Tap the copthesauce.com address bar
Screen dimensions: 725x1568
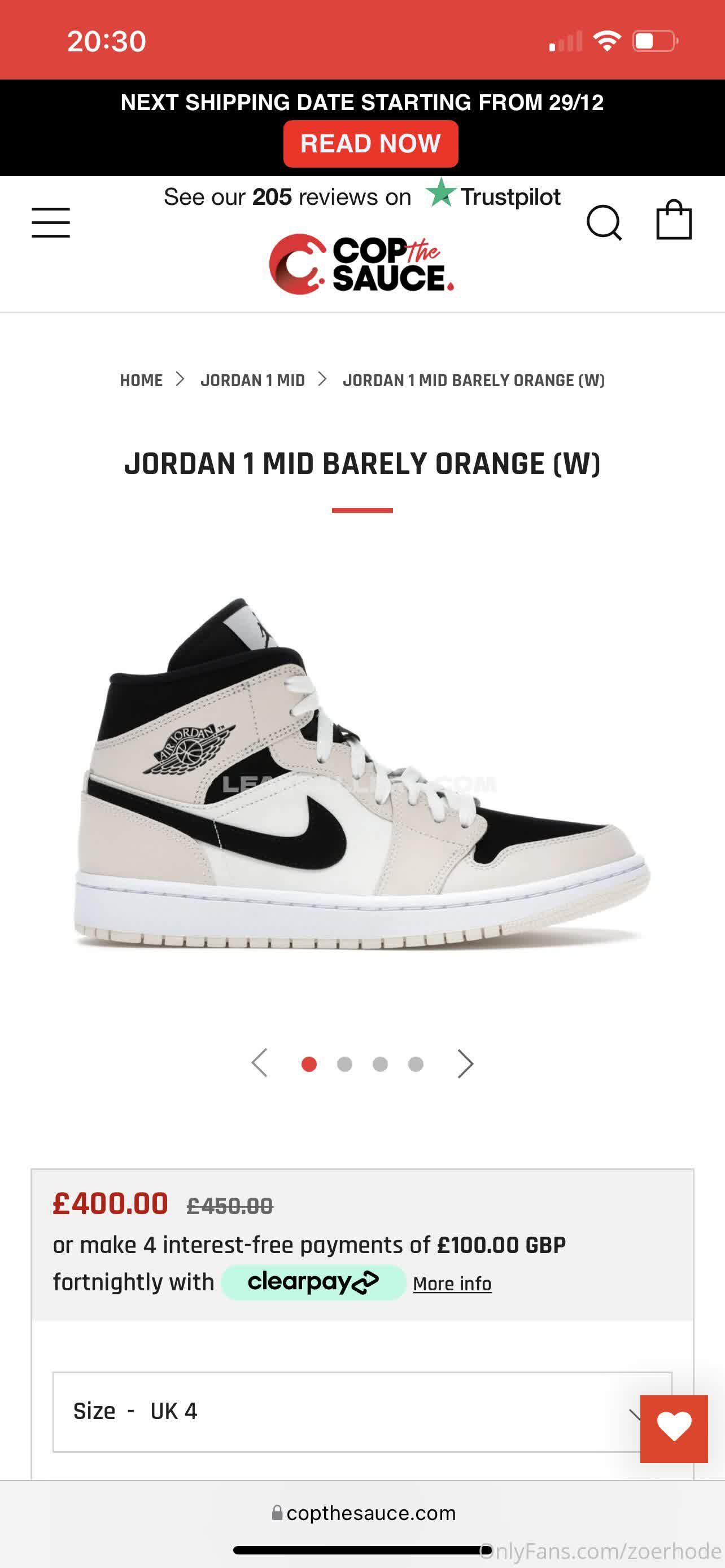[x=364, y=1513]
